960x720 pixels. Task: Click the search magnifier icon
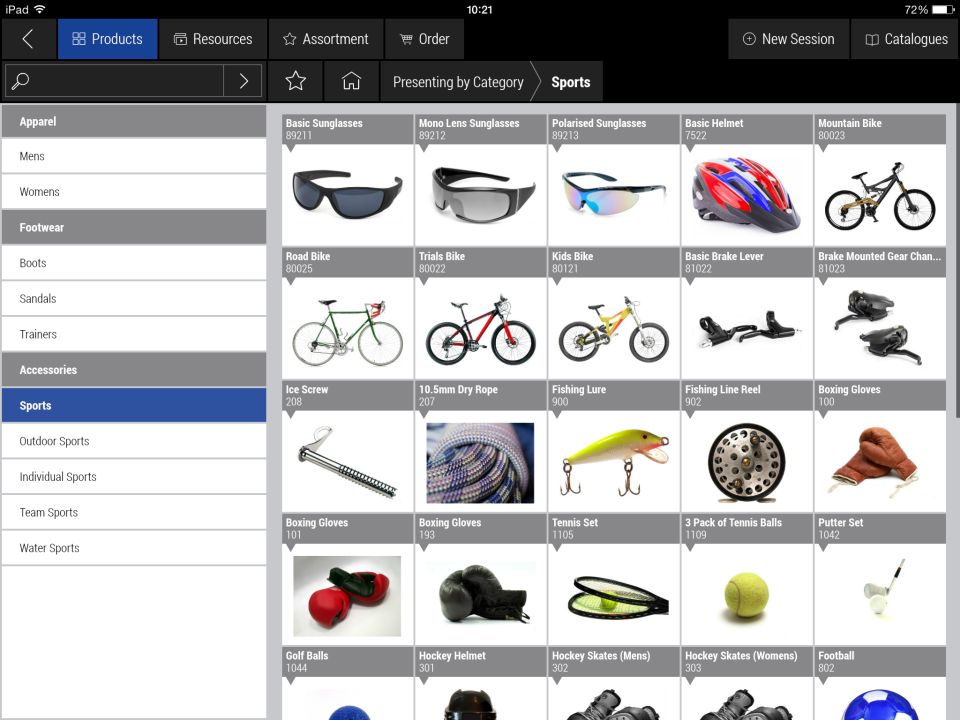(19, 81)
